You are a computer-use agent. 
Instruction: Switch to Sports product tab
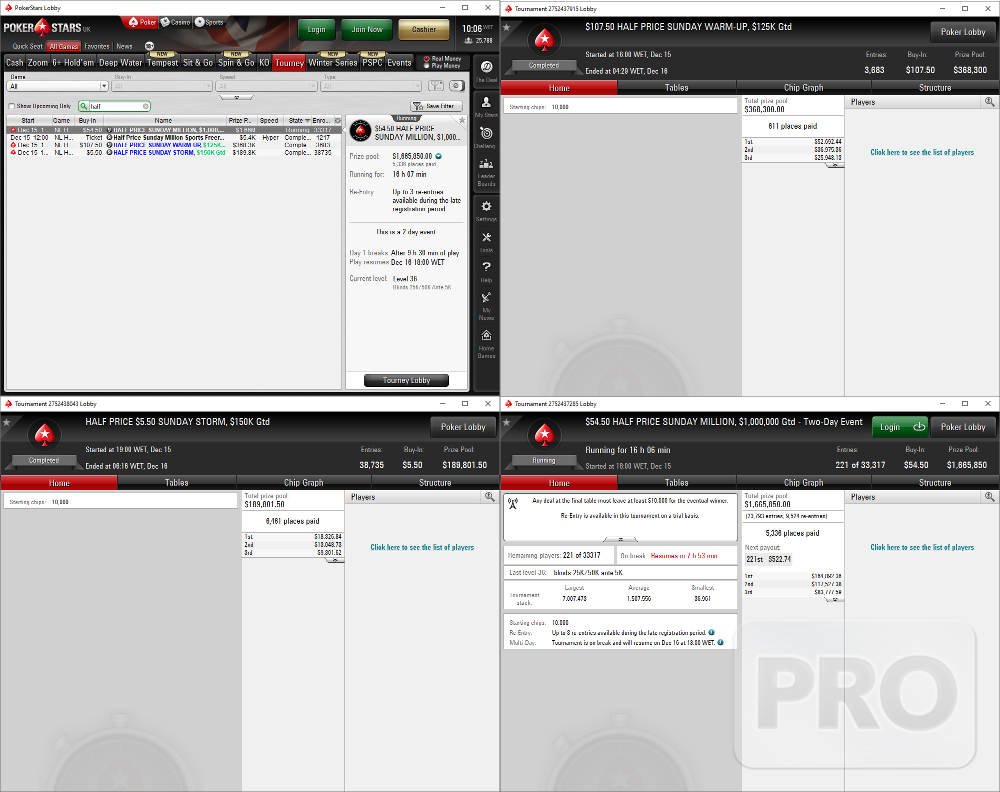[209, 22]
